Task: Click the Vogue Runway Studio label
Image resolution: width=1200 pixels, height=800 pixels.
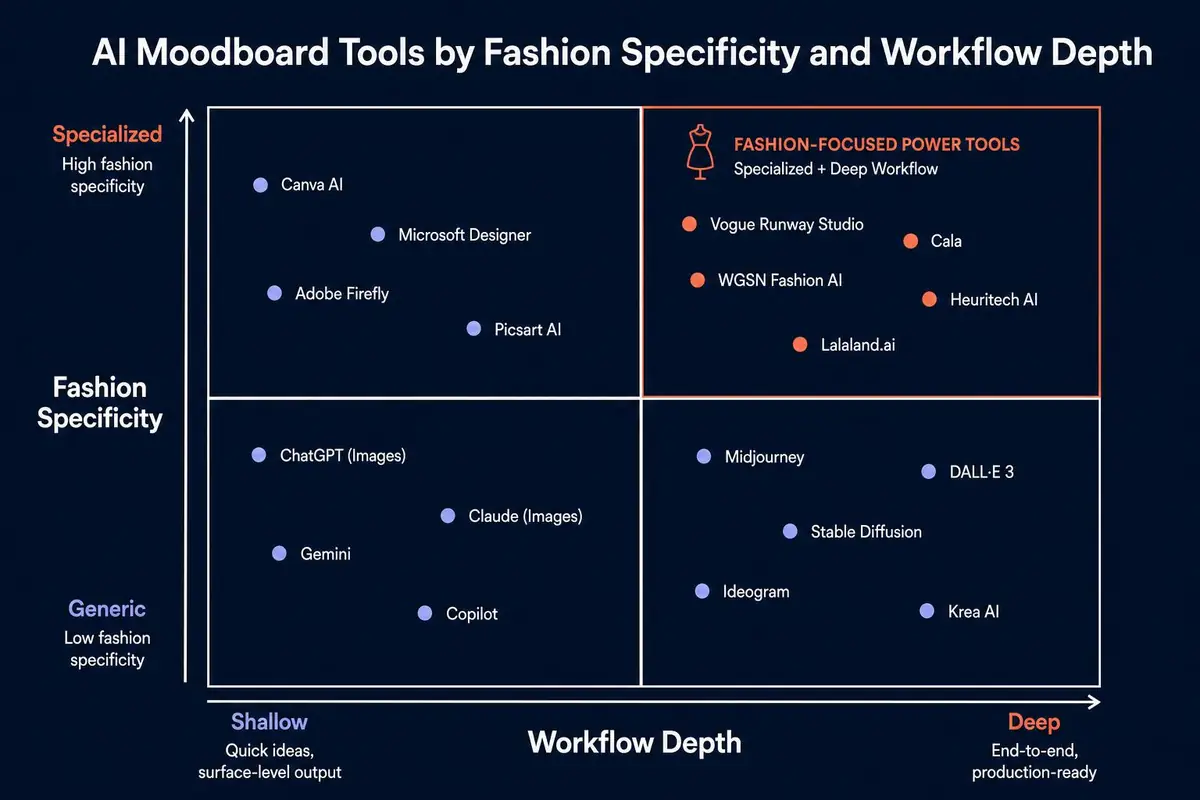Action: click(787, 224)
